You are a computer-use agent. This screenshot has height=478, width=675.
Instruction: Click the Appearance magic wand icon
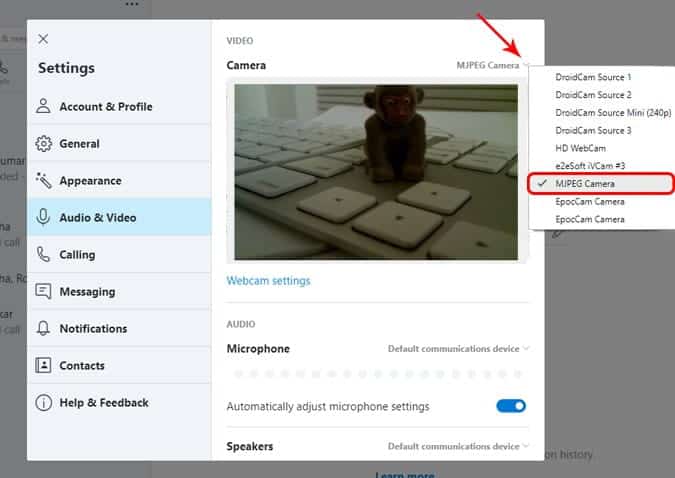(43, 180)
